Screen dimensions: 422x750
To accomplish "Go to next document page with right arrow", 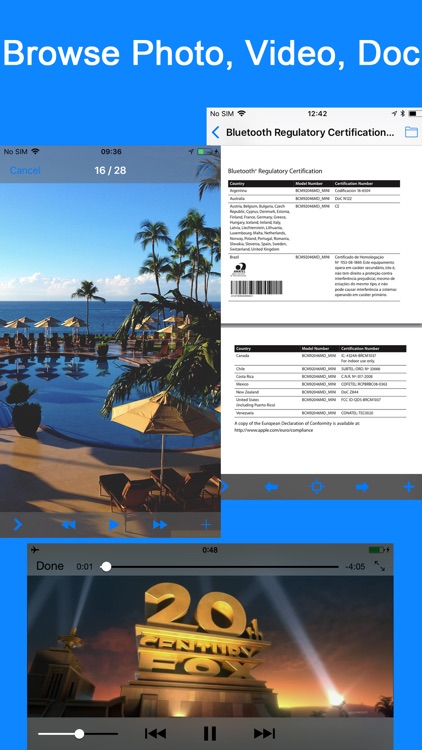I will 362,487.
